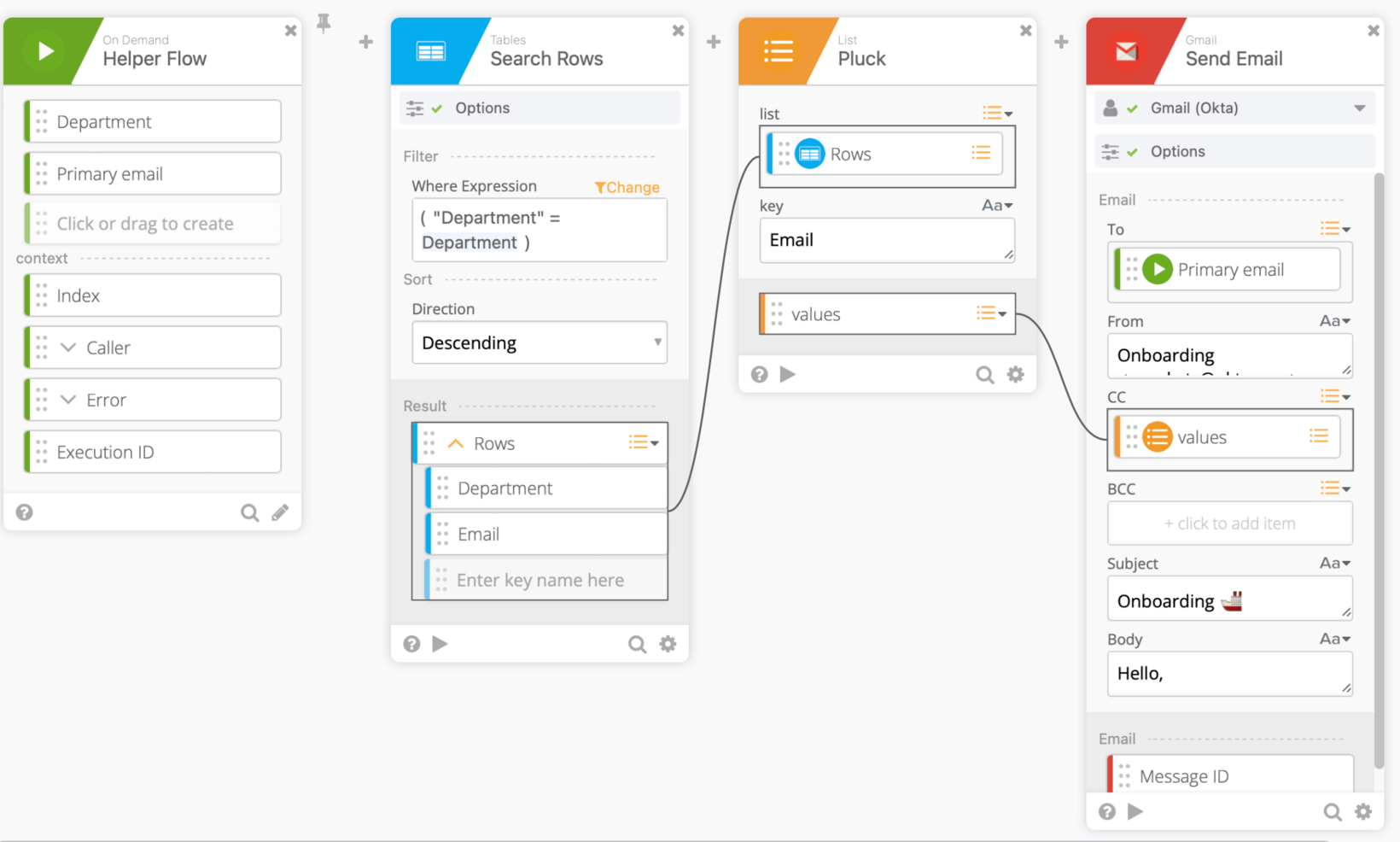The image size is (1400, 842).
Task: Click the plus icon between Pluck and Send Email
Action: coord(1061,42)
